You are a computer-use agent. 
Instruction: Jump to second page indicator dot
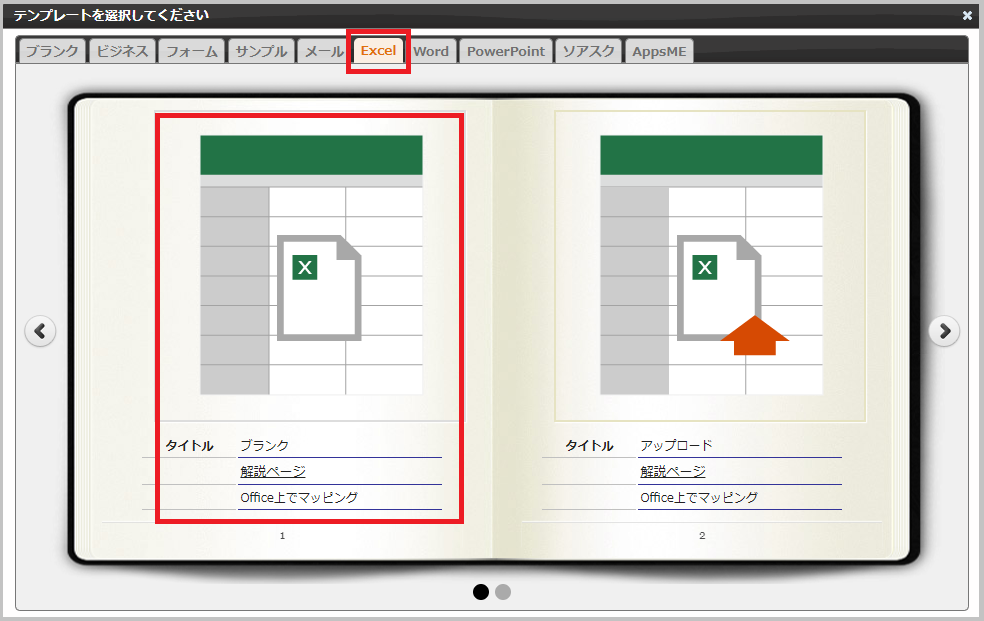click(503, 592)
